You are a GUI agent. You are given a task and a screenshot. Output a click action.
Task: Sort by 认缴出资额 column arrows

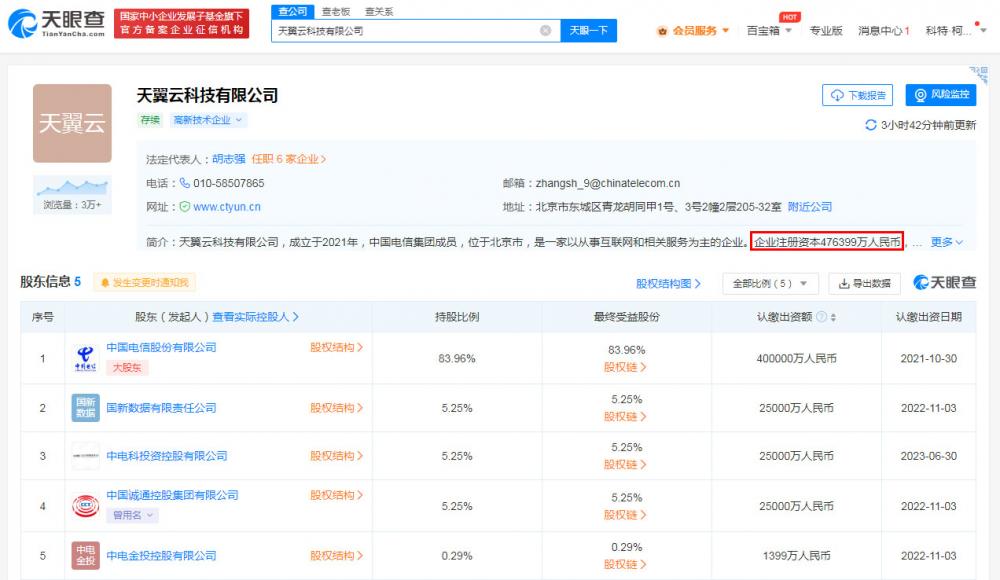pos(833,317)
